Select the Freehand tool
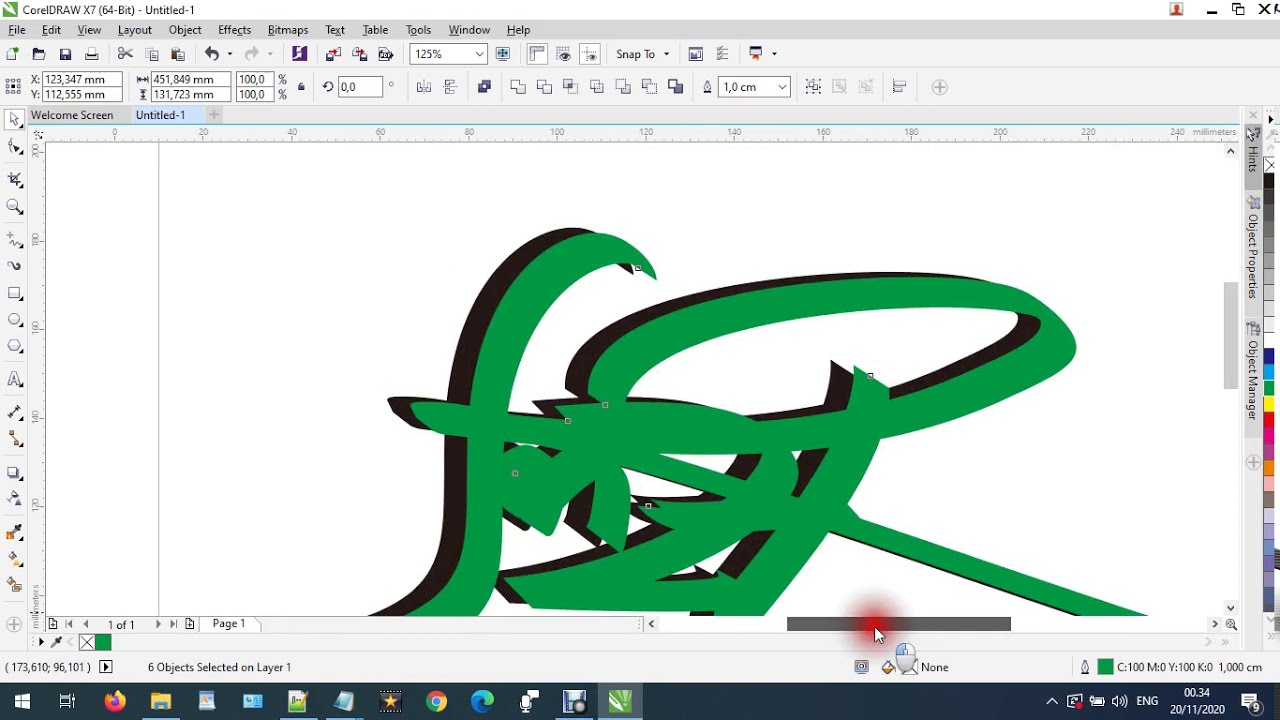 15,240
